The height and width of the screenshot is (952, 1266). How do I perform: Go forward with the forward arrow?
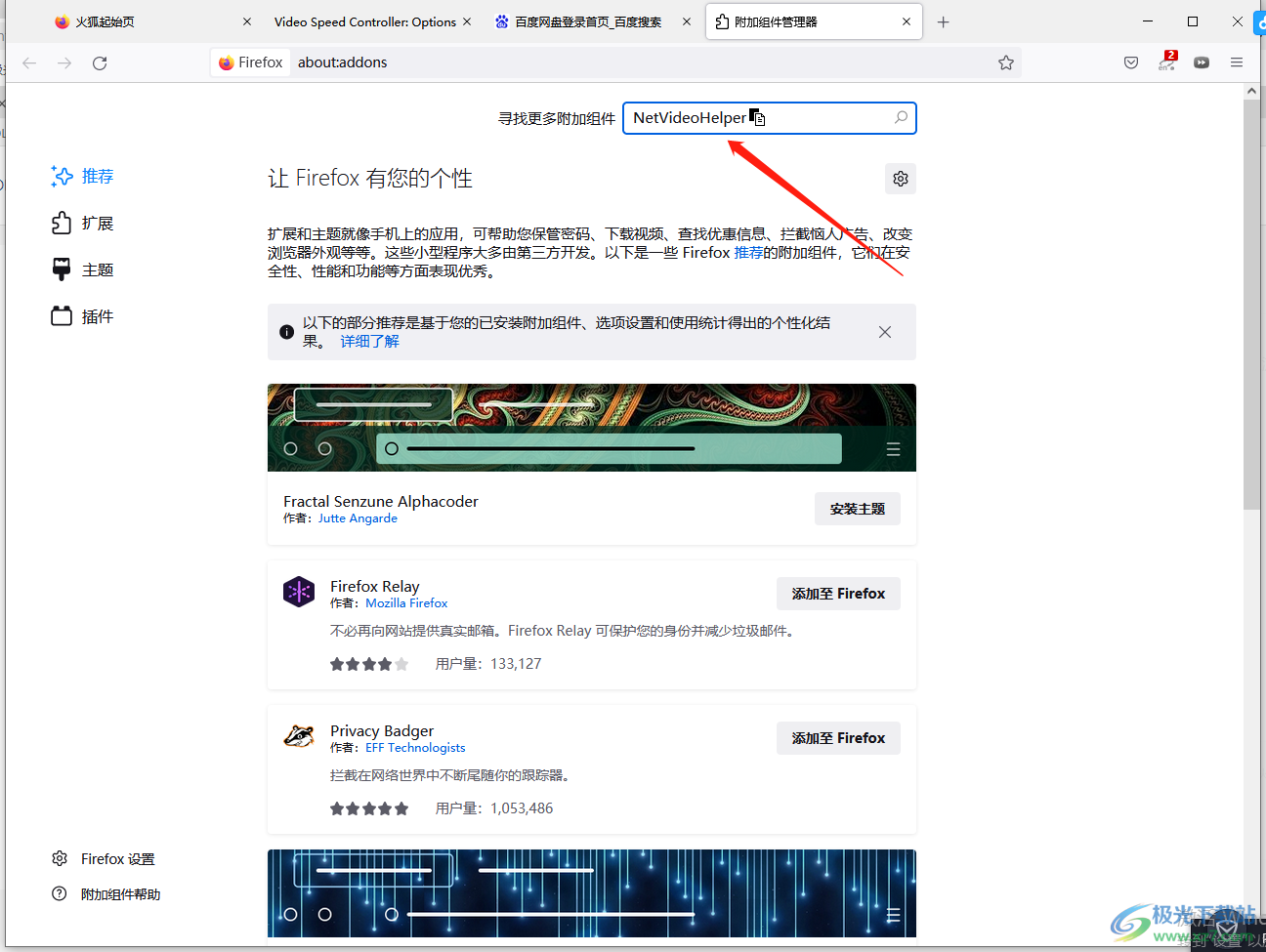pos(64,62)
